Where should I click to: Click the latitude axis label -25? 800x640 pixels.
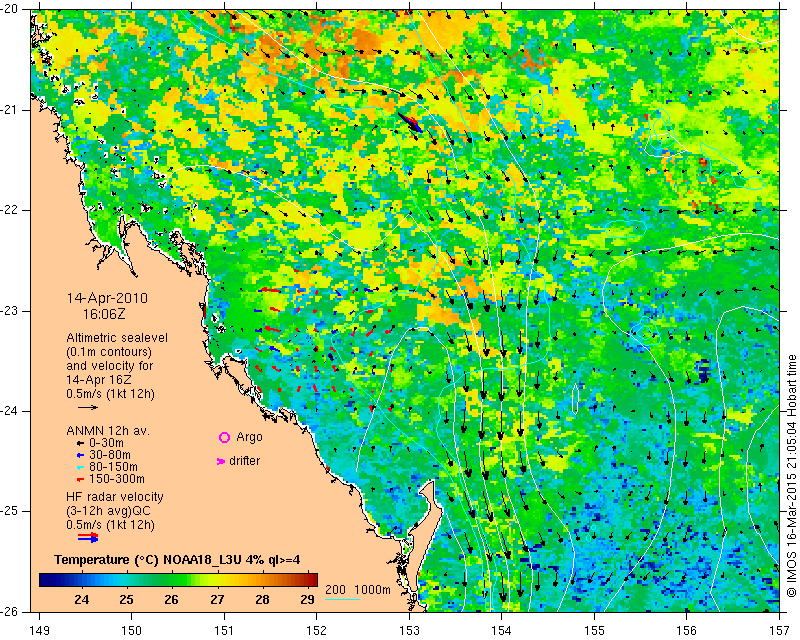pos(10,511)
